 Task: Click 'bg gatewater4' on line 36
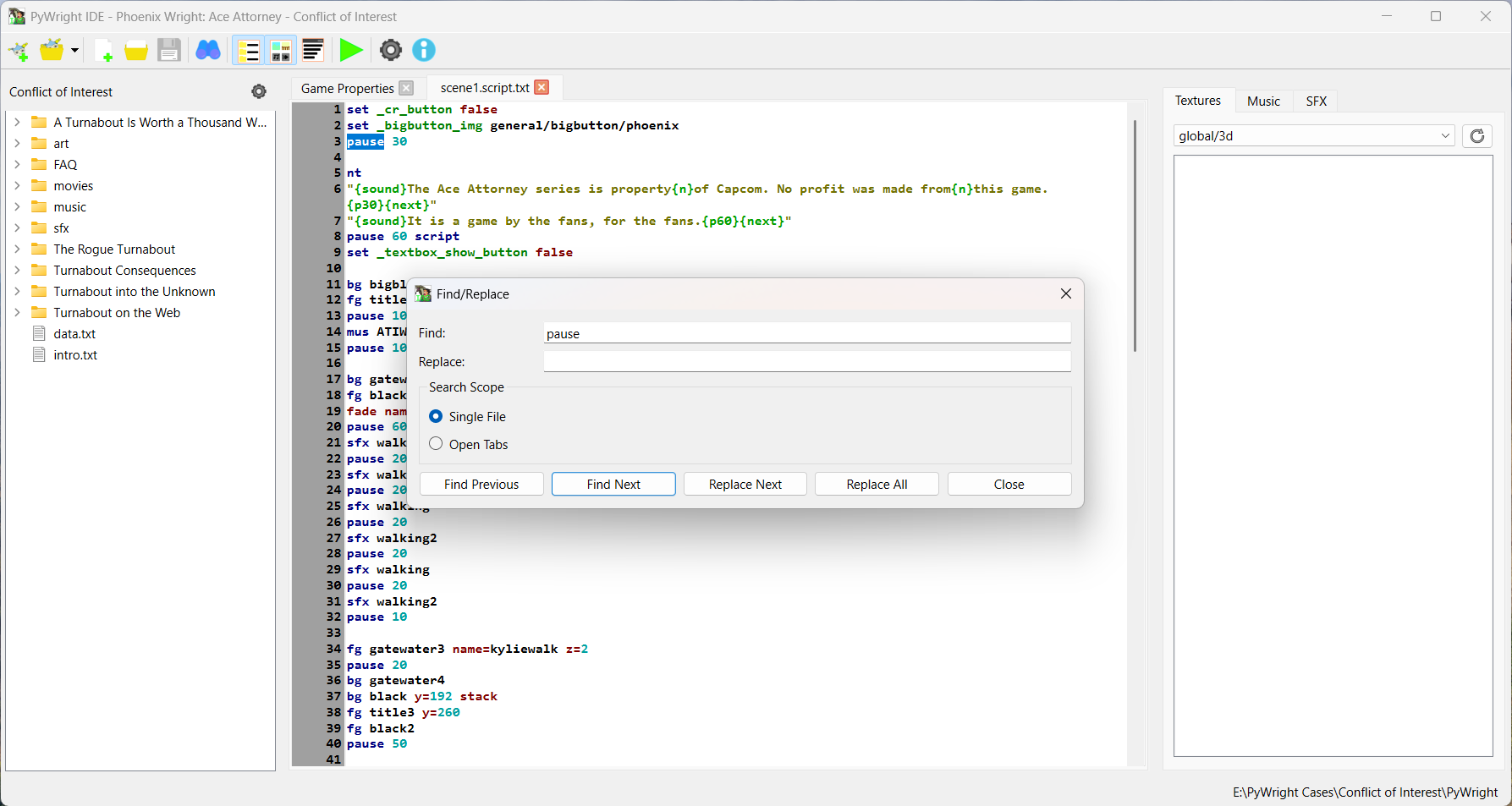tap(395, 681)
